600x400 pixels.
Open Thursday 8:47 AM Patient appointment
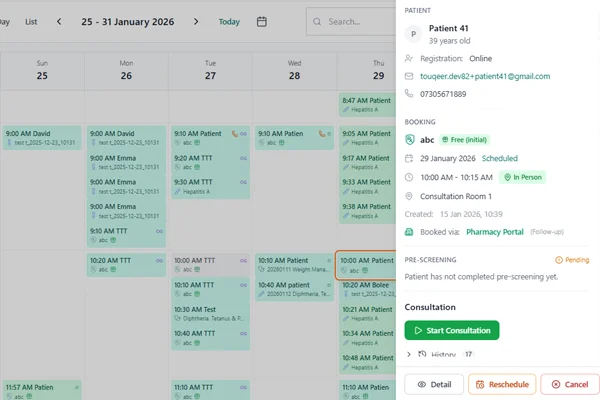(367, 104)
